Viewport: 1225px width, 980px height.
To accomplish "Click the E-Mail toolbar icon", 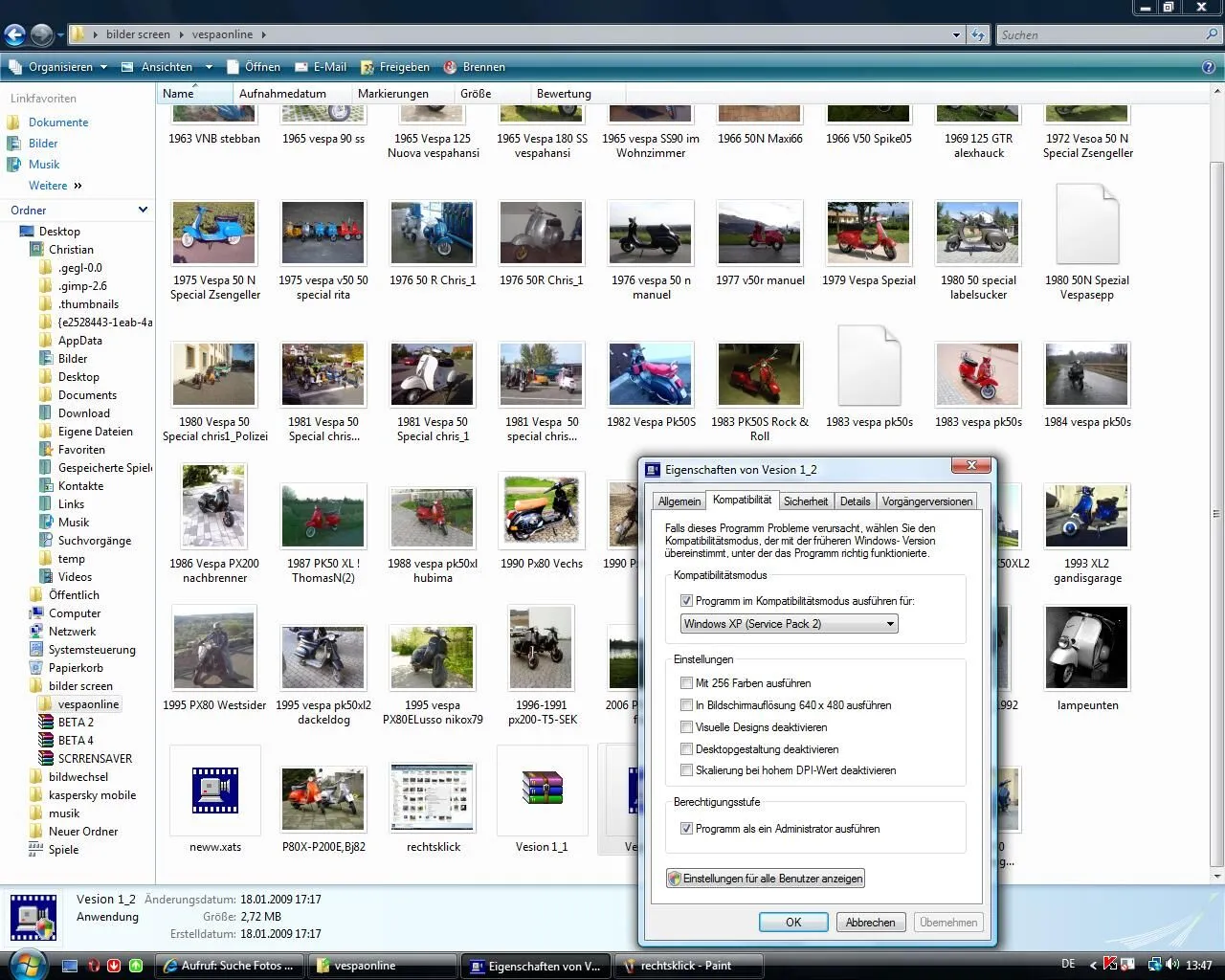I will coord(301,67).
